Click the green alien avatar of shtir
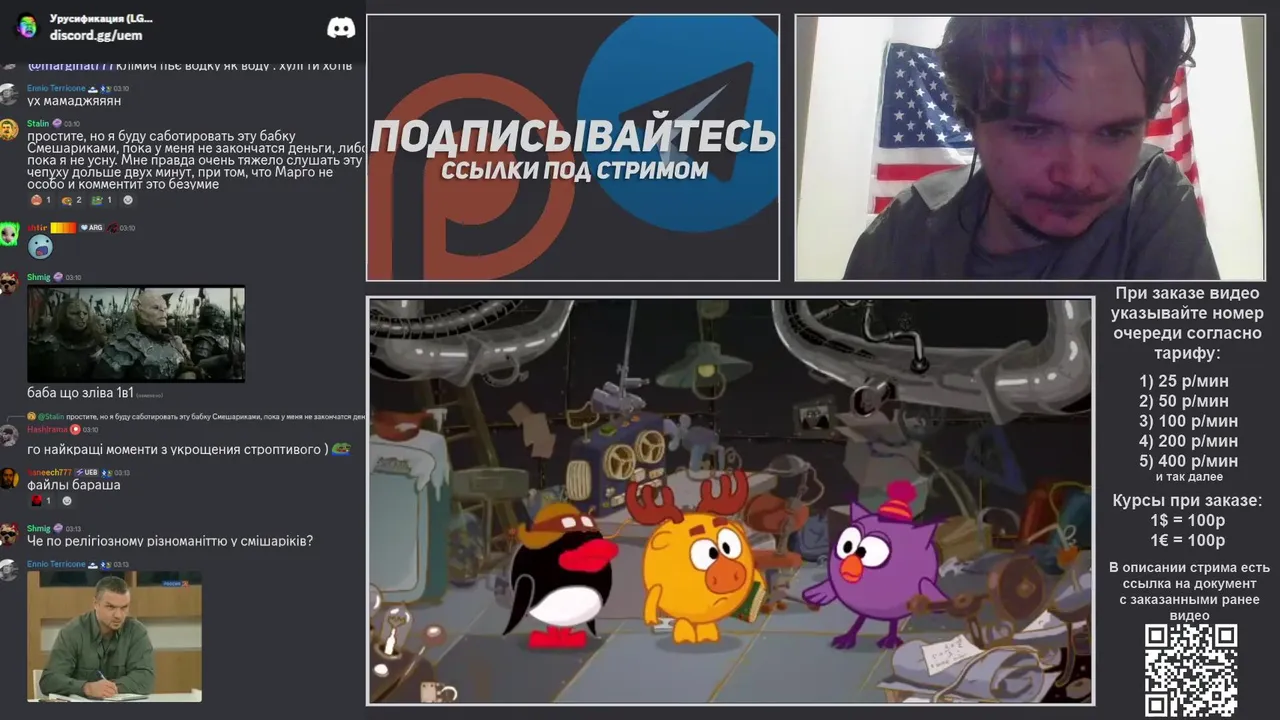The height and width of the screenshot is (720, 1280). pyautogui.click(x=9, y=235)
